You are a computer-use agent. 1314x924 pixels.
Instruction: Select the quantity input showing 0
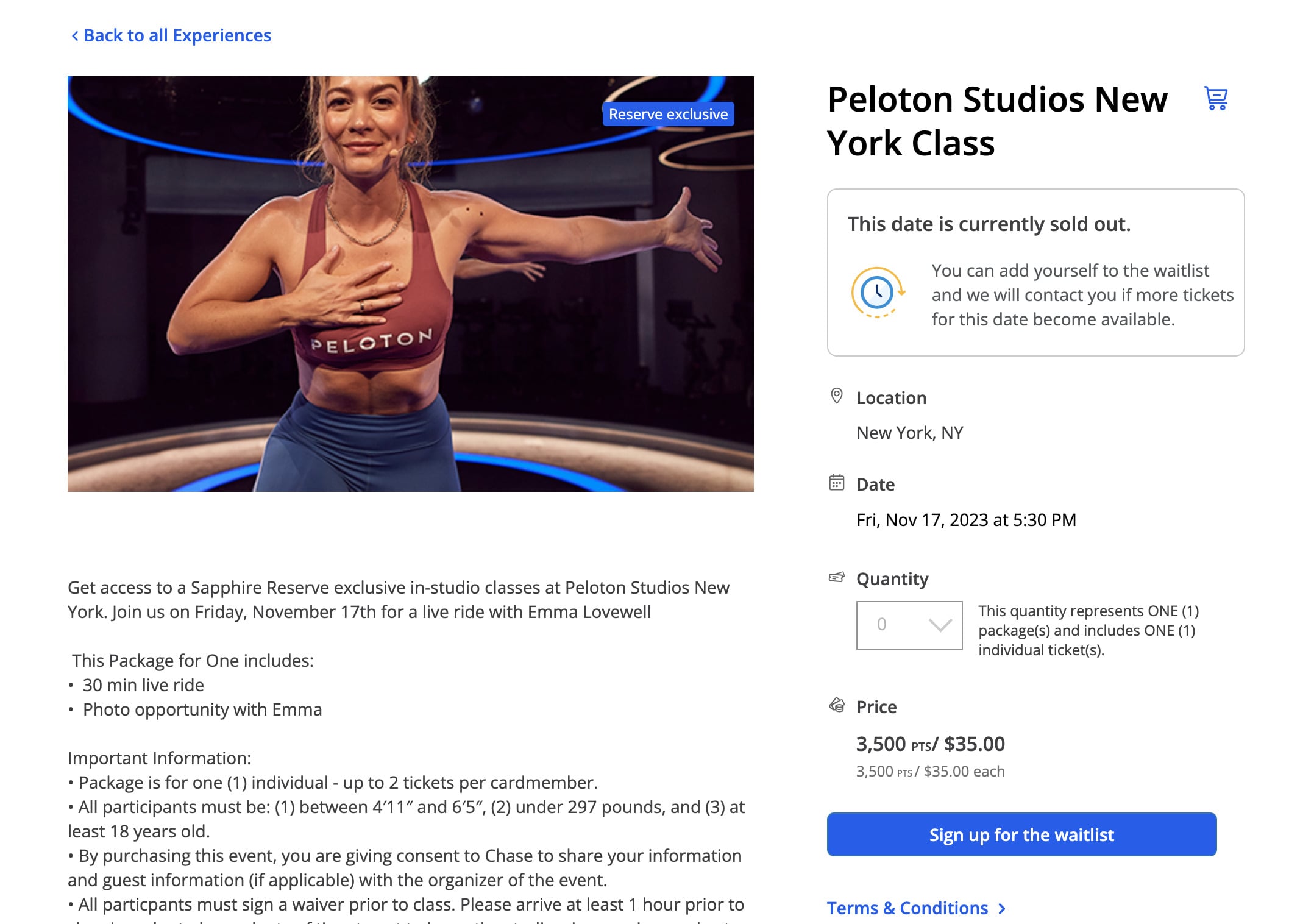coord(884,625)
